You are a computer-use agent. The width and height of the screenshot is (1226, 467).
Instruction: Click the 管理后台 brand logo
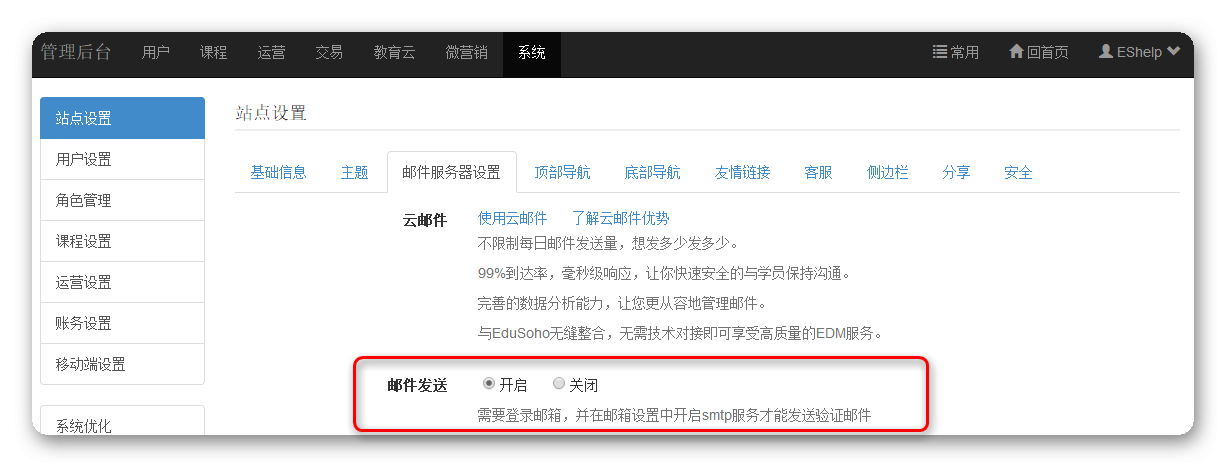76,52
